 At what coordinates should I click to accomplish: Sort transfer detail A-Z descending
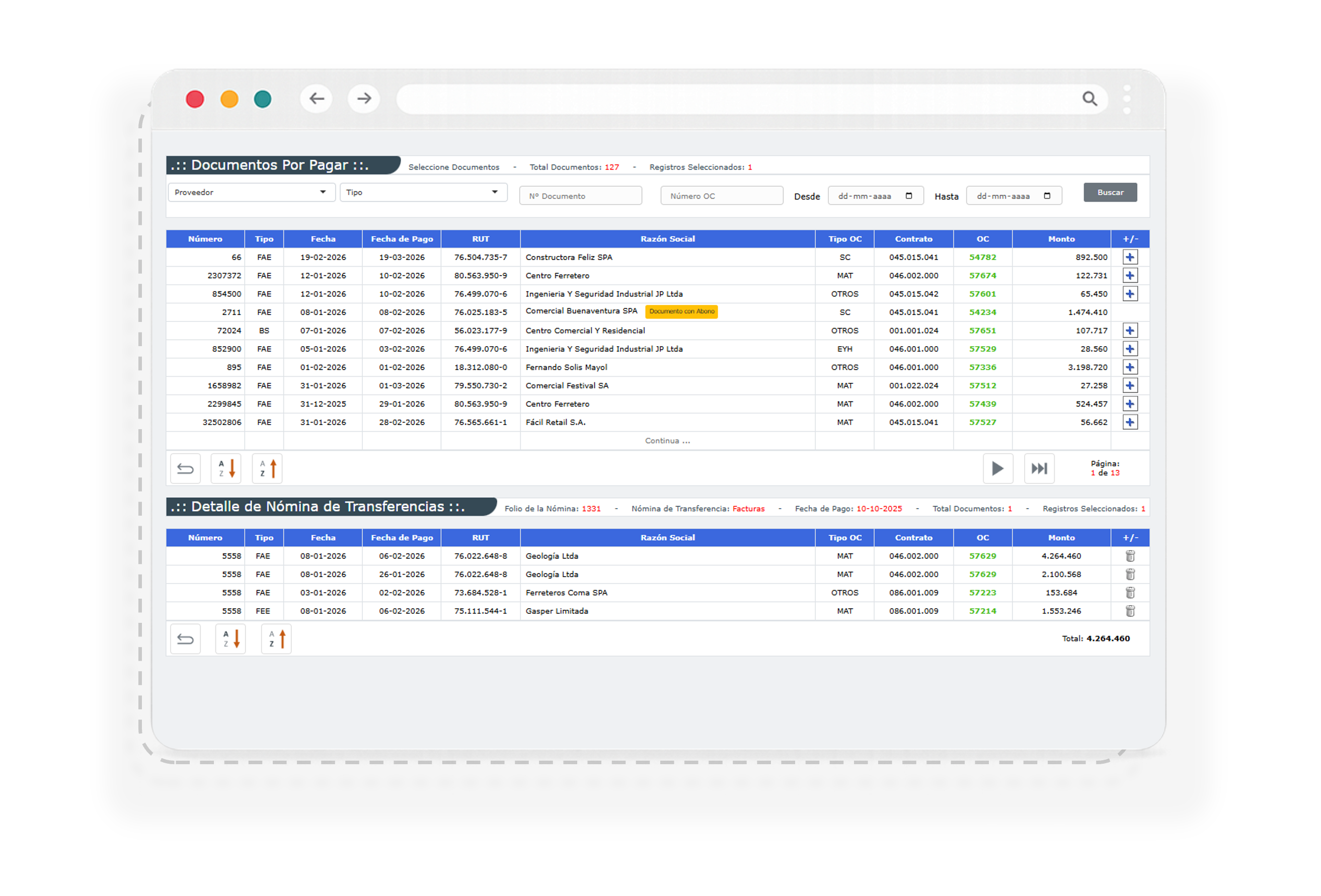click(230, 639)
